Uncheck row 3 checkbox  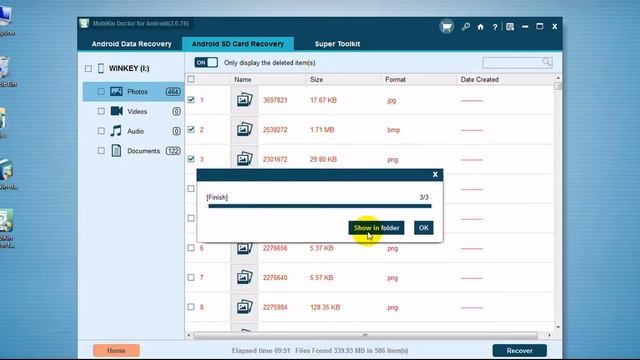[x=191, y=159]
